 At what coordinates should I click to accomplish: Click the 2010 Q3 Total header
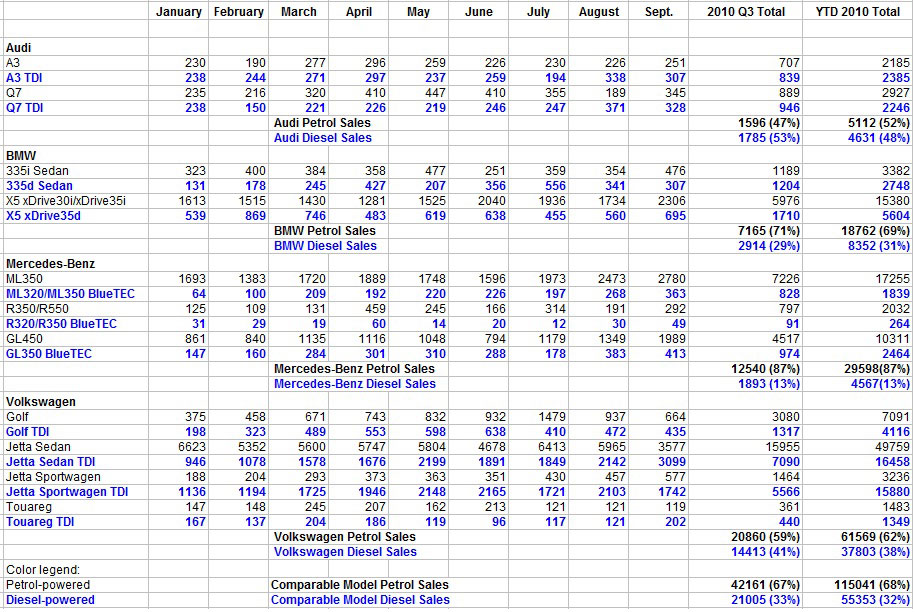tap(746, 12)
